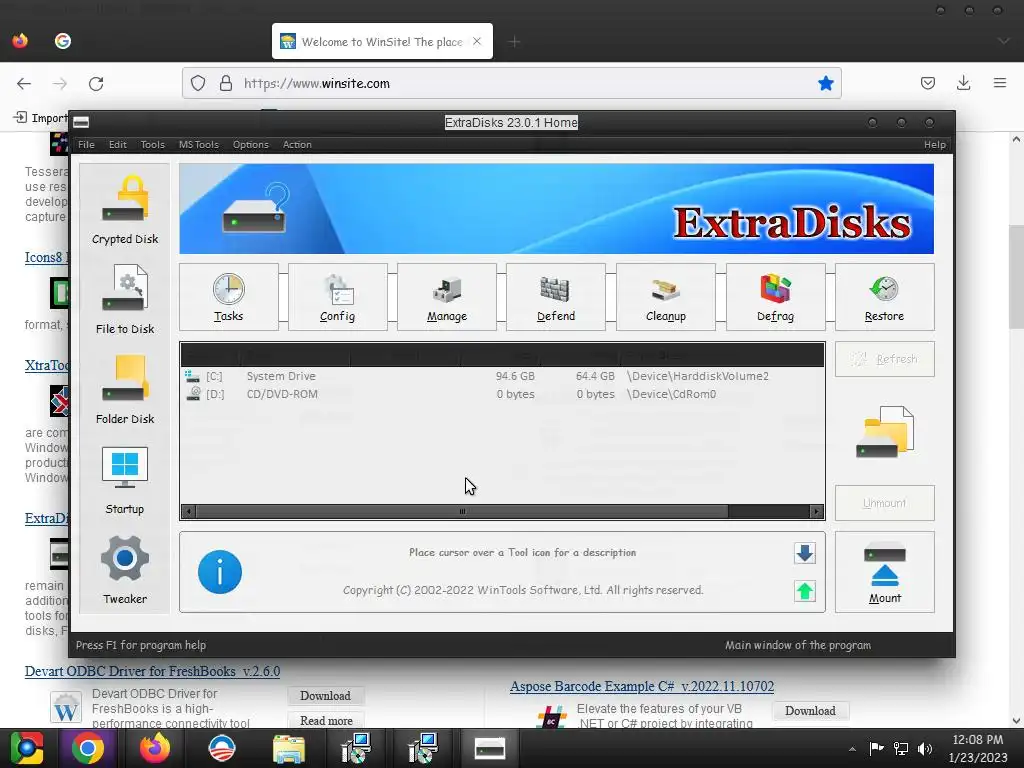Open the Help menu

935,144
